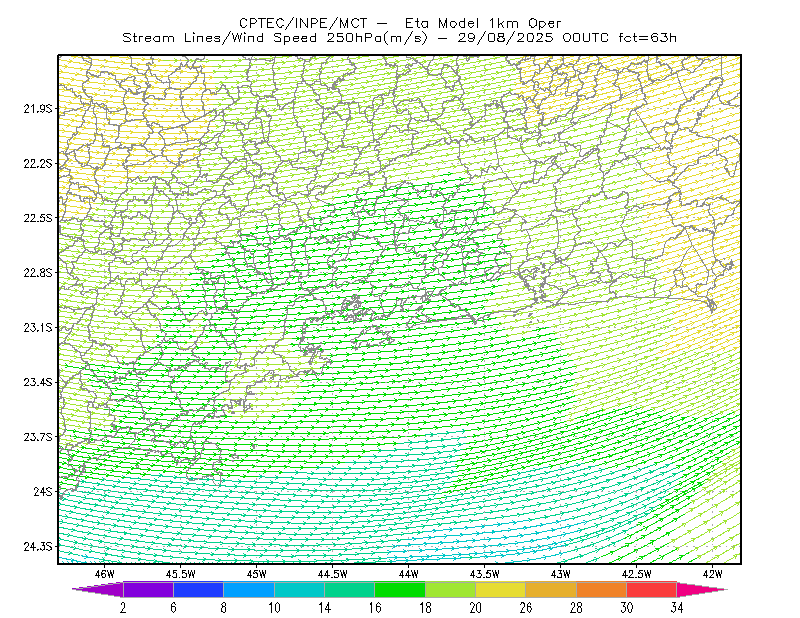Click the orange 28–30 legend swatch

602,589
